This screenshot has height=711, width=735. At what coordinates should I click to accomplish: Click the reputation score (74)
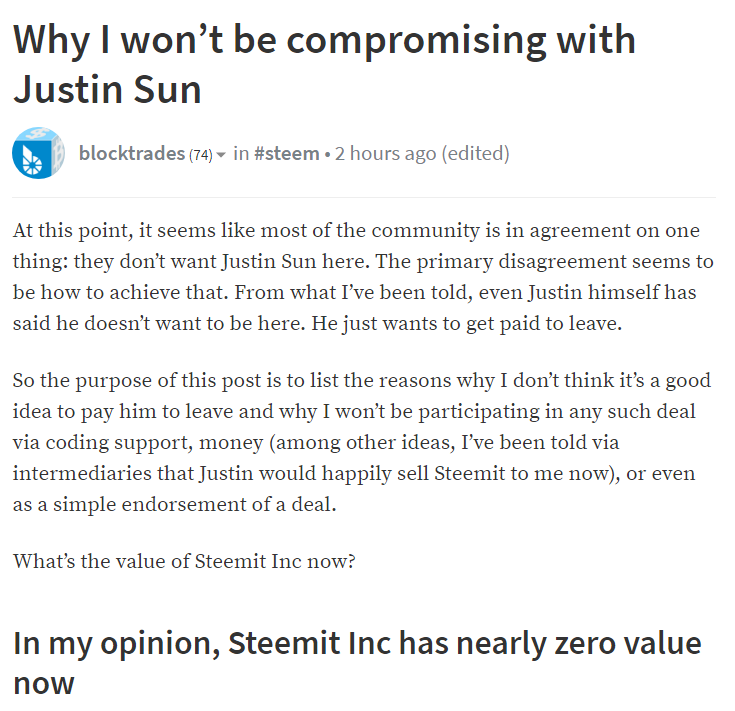coord(201,155)
